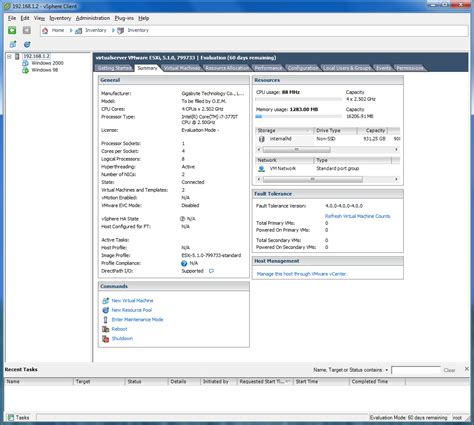Click the Shutdown command icon
Viewport: 474px width, 425px height.
point(105,339)
